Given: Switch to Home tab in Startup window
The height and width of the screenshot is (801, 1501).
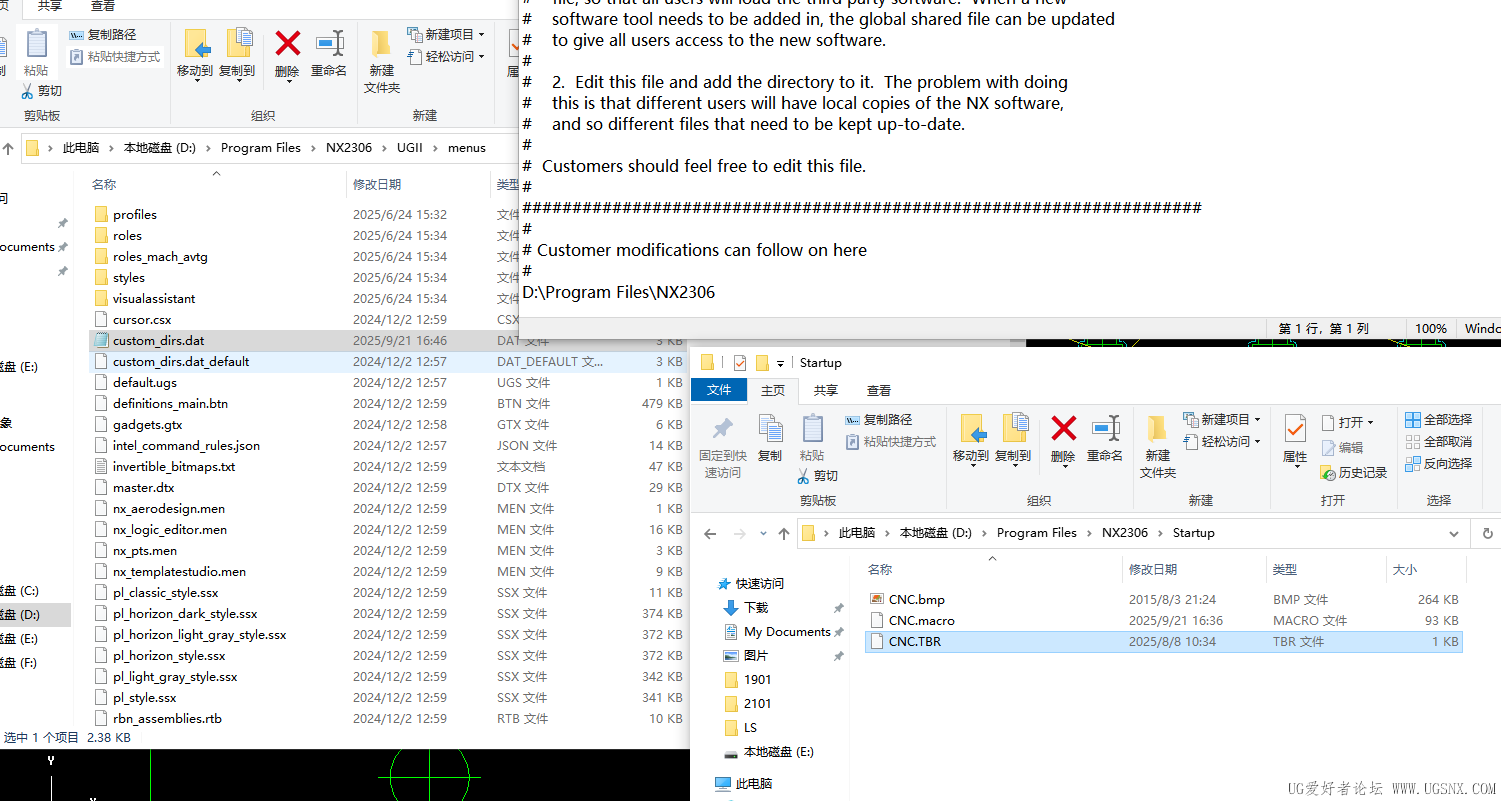Looking at the screenshot, I should tap(773, 390).
